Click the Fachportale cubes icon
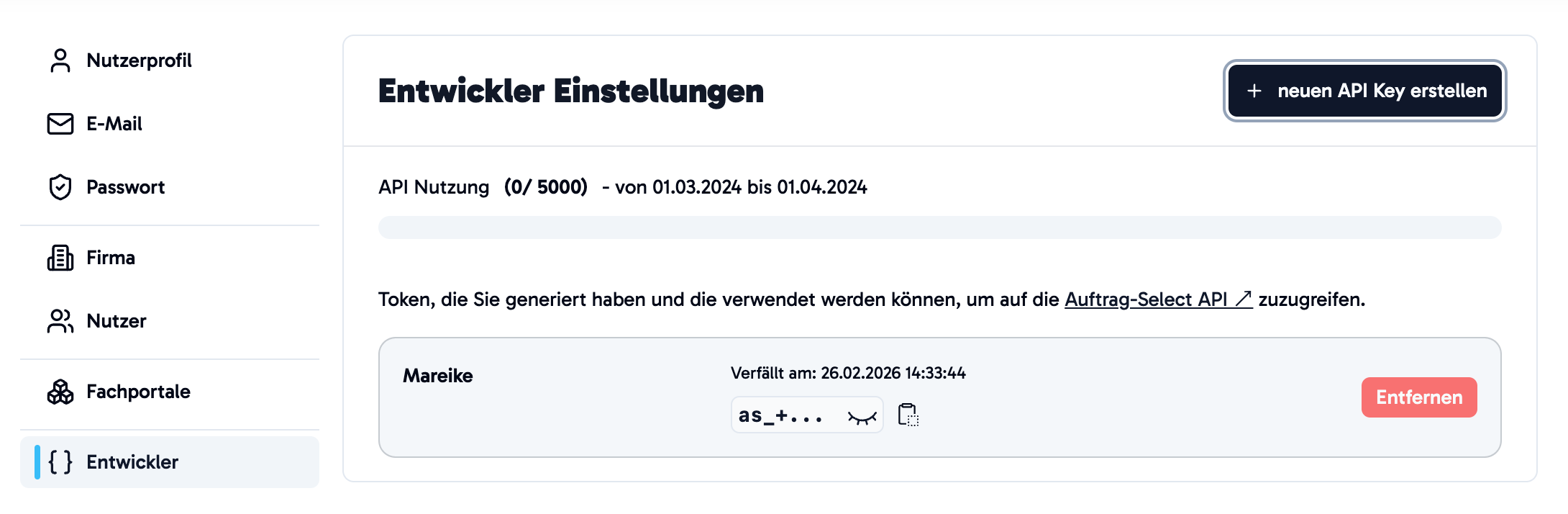The height and width of the screenshot is (514, 1568). 60,392
